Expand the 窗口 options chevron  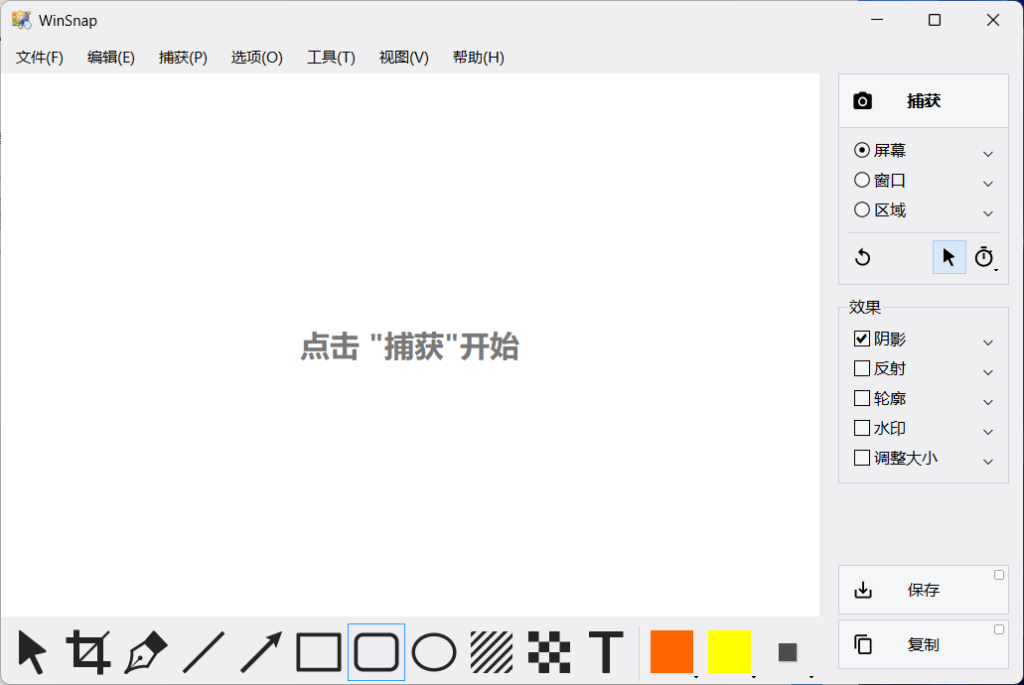coord(987,183)
